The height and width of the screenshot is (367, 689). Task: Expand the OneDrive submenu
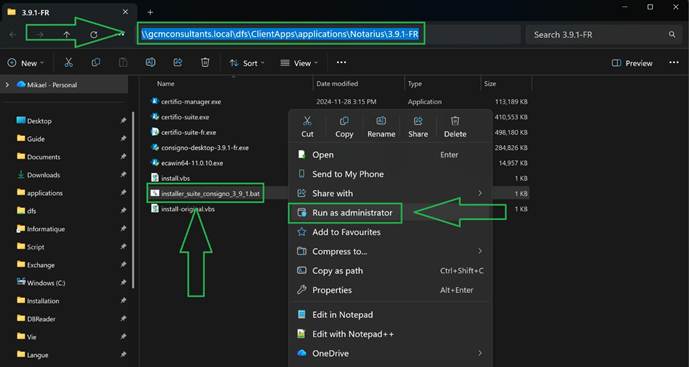(480, 353)
